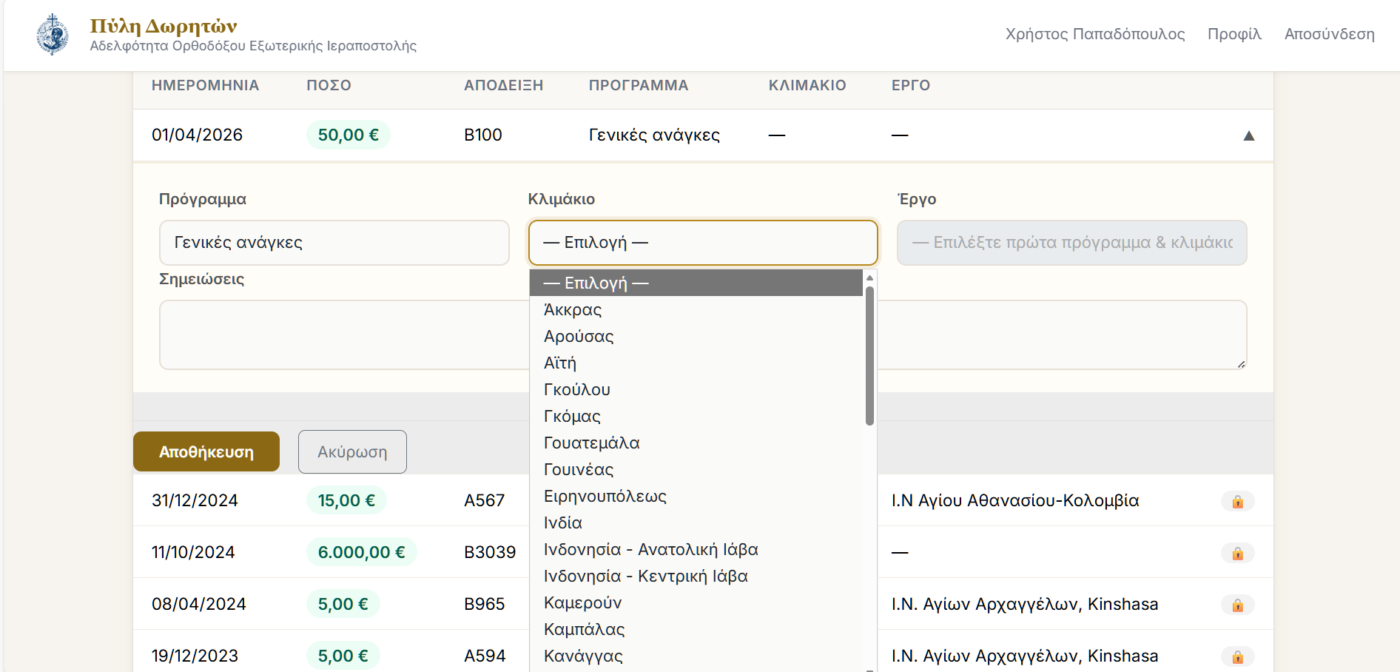Select Ινδονησία - Ανατολική Ιάβα option
Viewport: 1400px width, 672px height.
pyautogui.click(x=650, y=549)
